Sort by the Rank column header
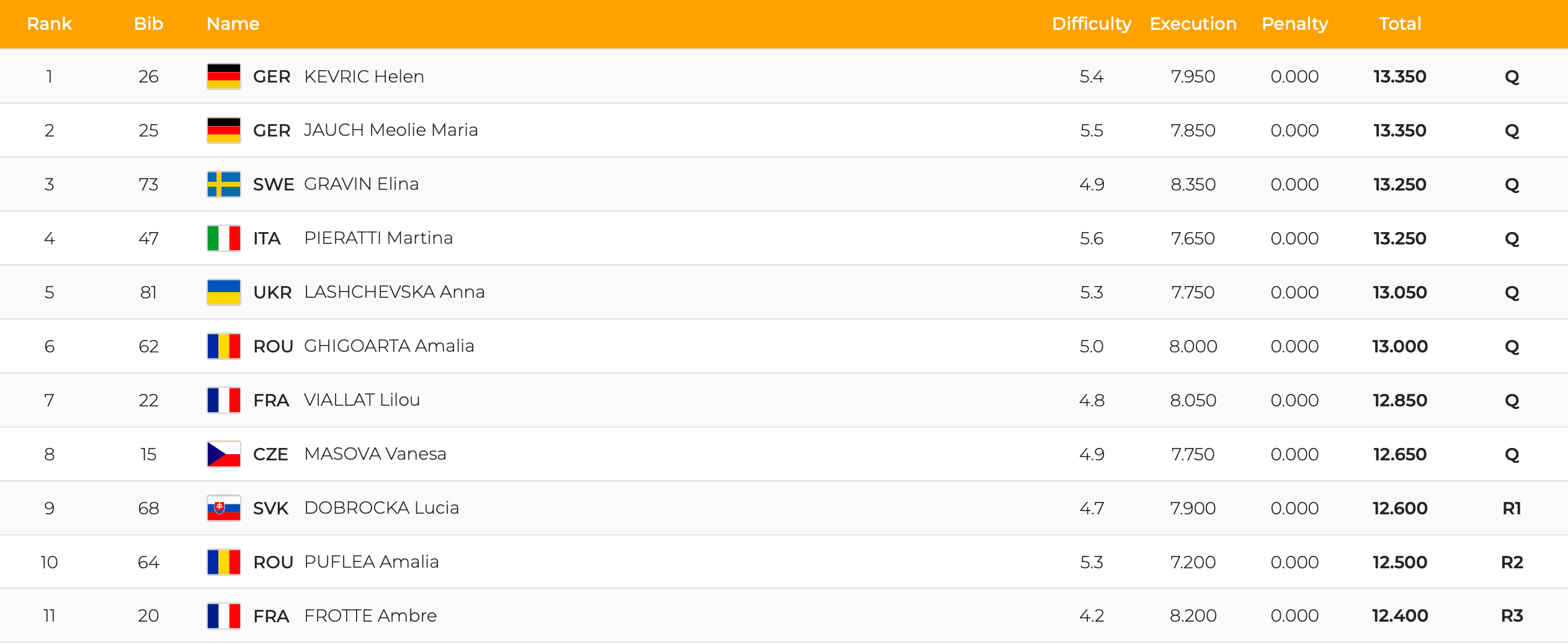1568x644 pixels. [x=50, y=24]
